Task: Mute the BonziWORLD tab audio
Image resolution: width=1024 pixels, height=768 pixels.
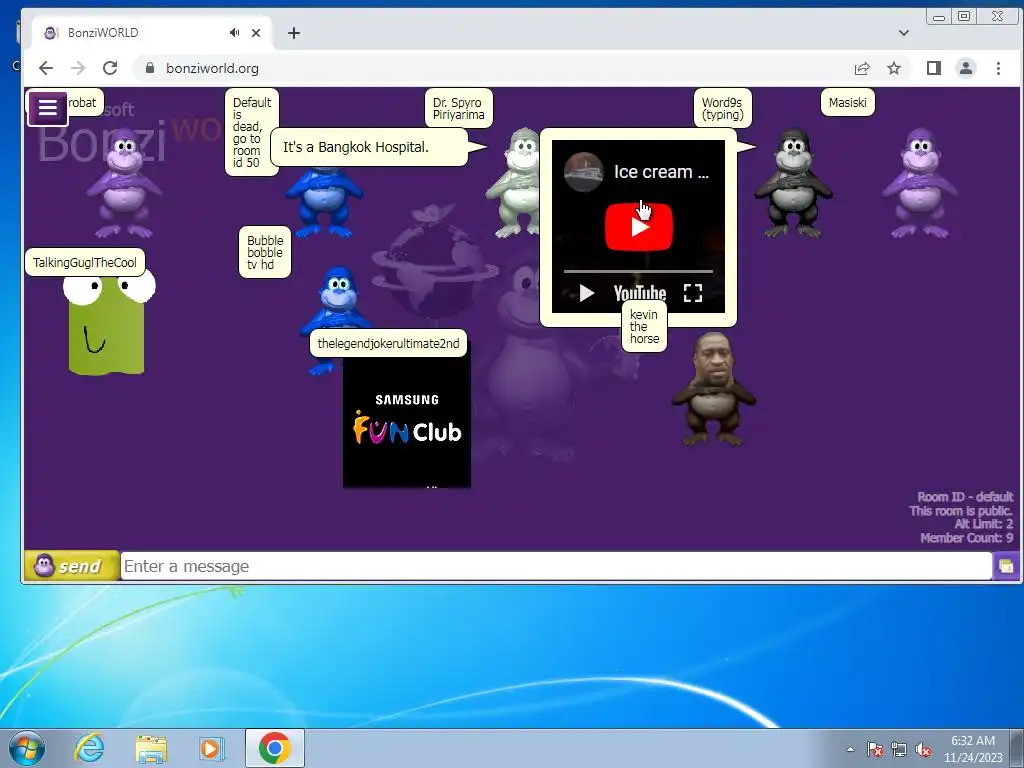Action: point(234,33)
